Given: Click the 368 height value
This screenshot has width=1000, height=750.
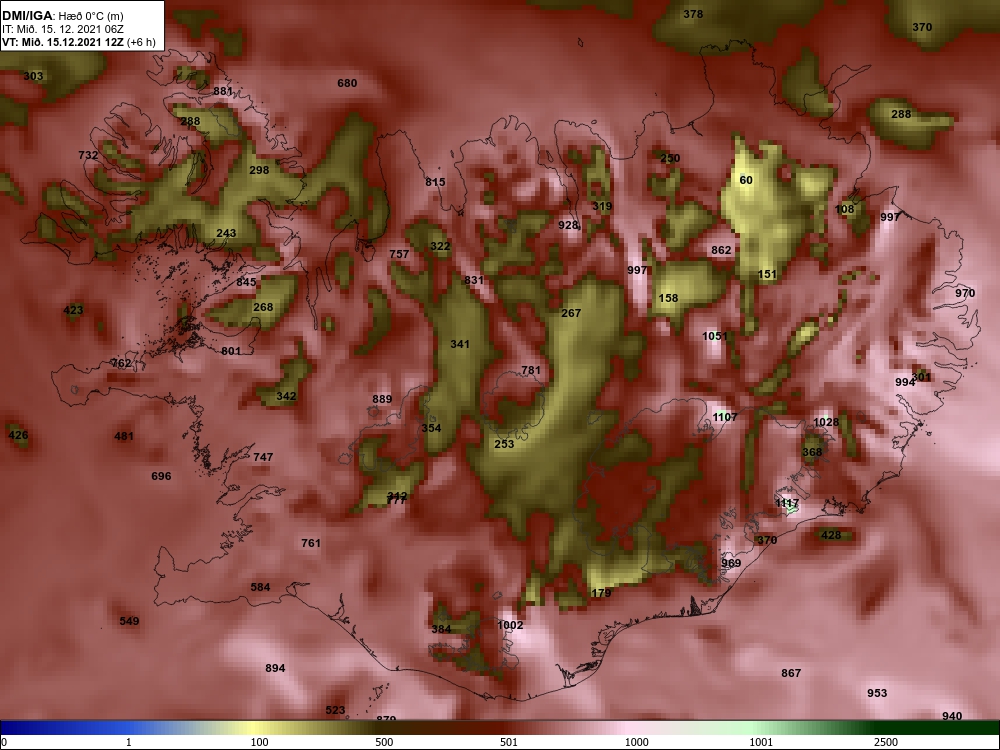Looking at the screenshot, I should pyautogui.click(x=812, y=452).
